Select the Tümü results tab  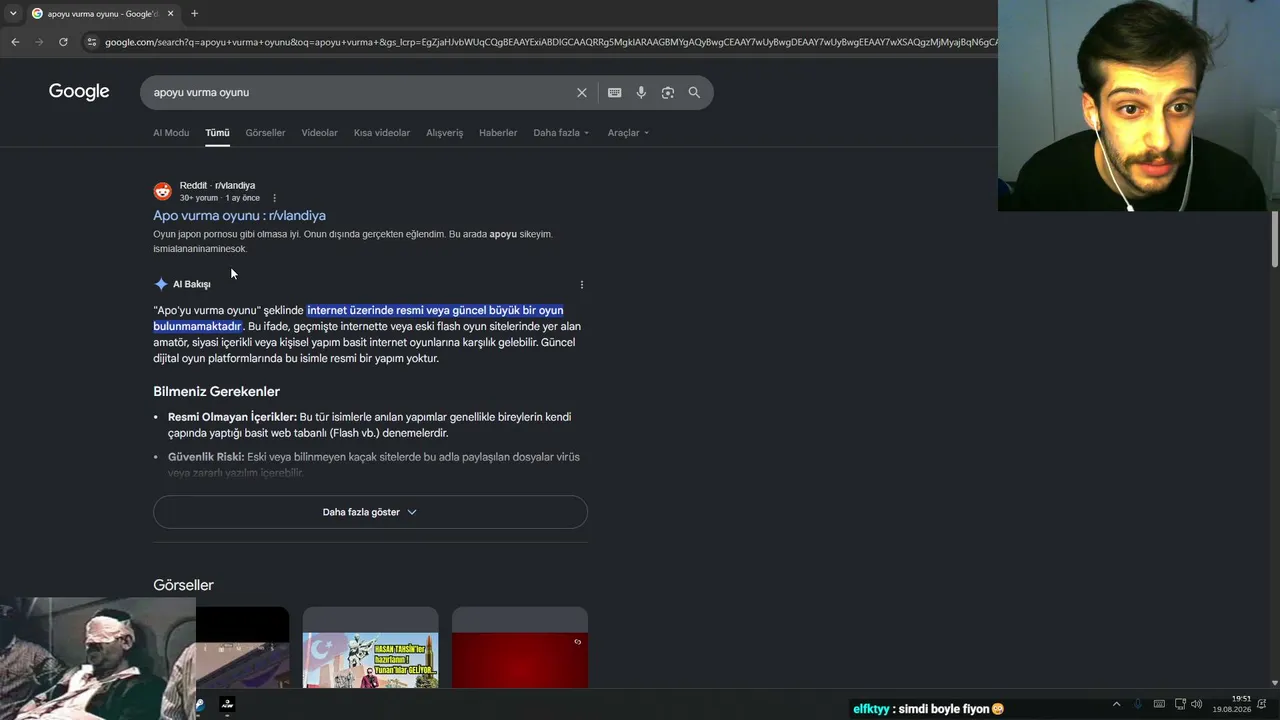(217, 133)
